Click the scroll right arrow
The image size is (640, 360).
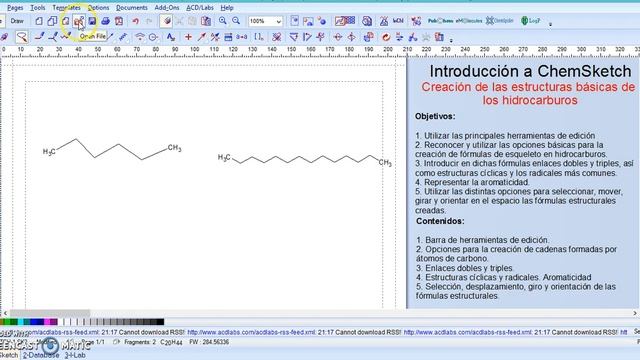pos(635,313)
